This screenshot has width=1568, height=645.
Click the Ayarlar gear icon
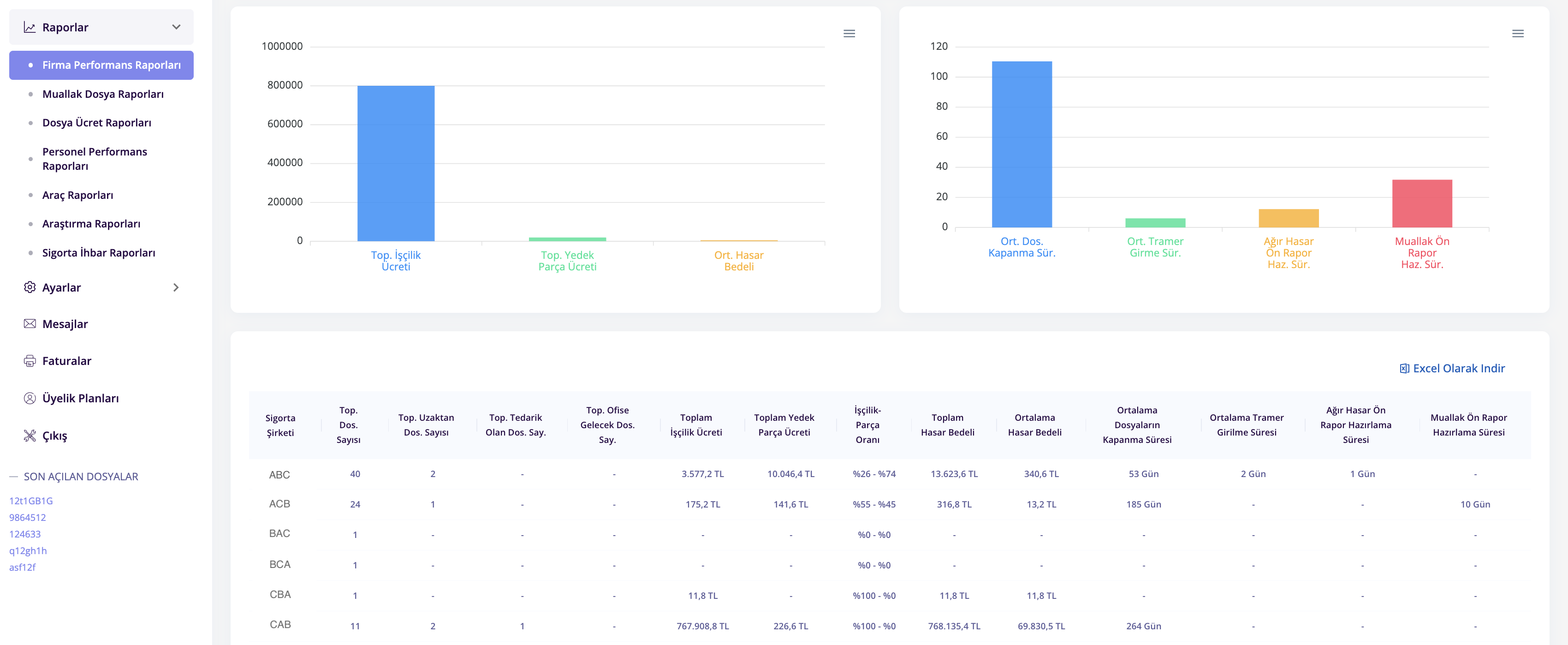[29, 287]
